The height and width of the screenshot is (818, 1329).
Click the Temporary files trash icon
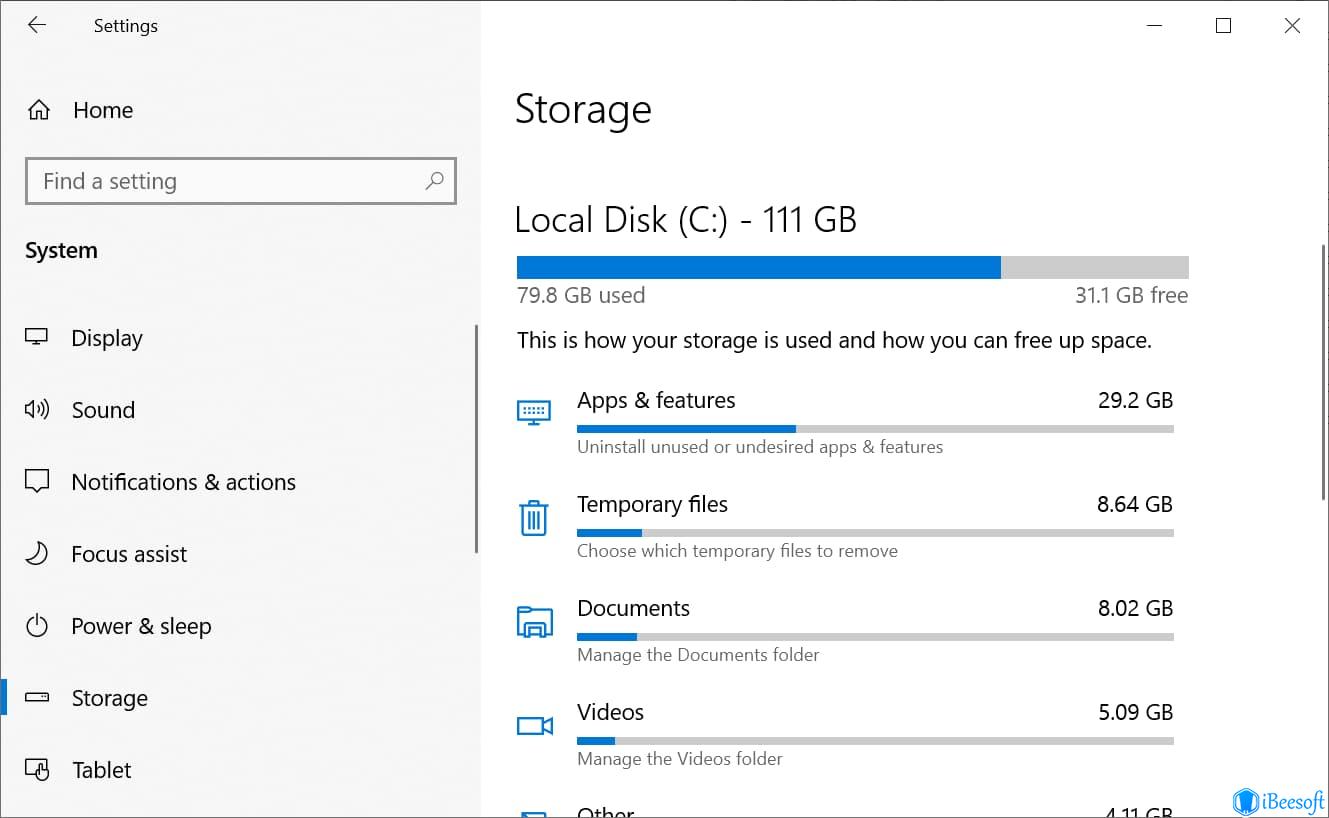click(x=533, y=517)
